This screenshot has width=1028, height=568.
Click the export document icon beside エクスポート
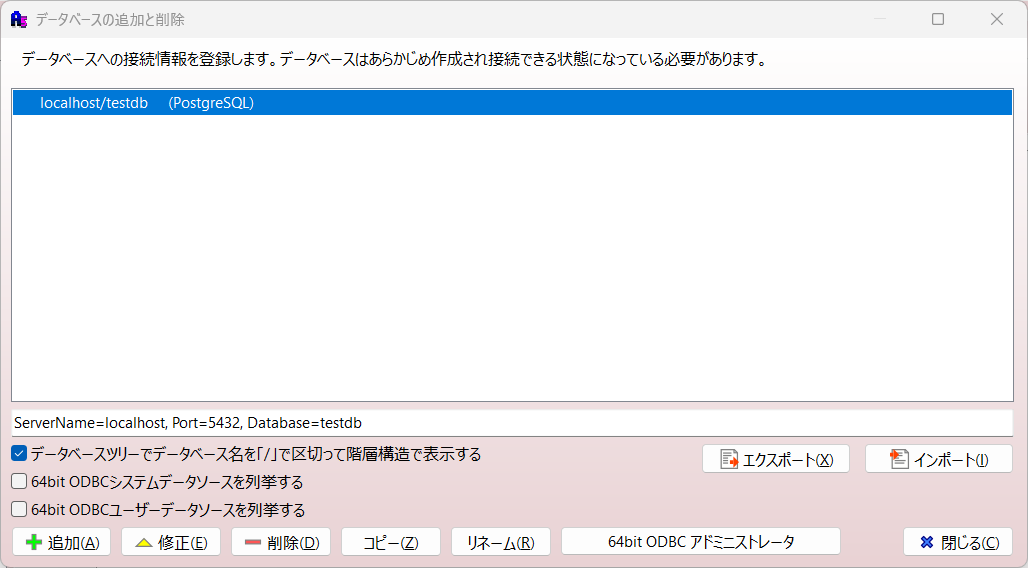[729, 459]
